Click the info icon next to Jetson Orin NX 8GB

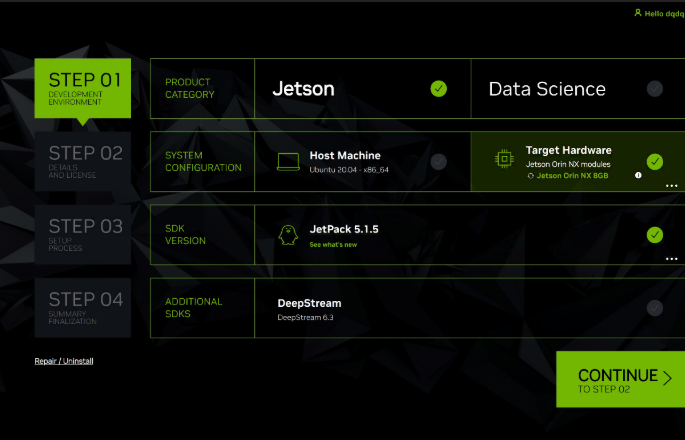(638, 175)
